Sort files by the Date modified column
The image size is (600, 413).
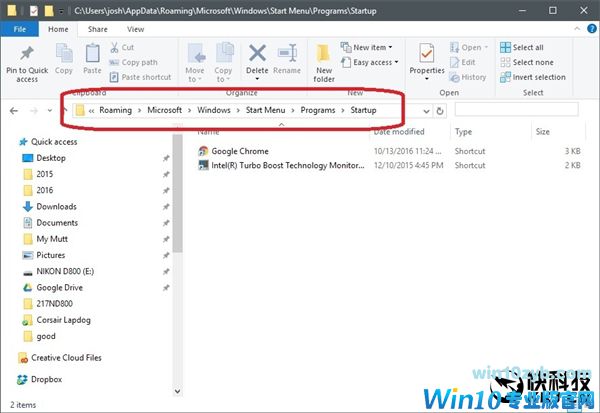(400, 131)
